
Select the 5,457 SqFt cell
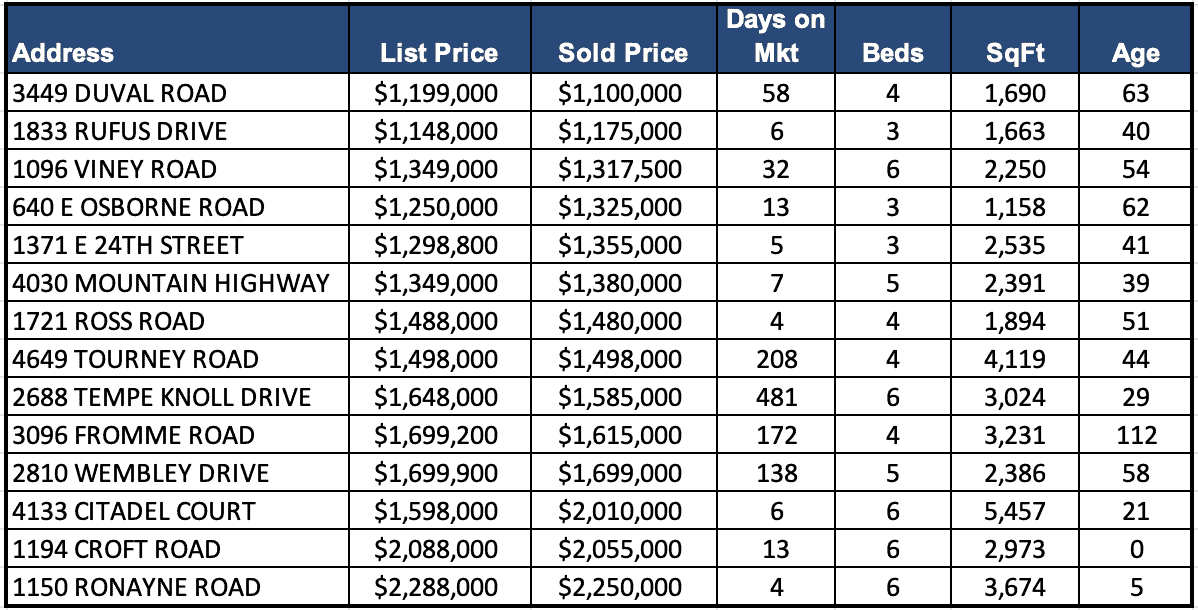pyautogui.click(x=1016, y=512)
